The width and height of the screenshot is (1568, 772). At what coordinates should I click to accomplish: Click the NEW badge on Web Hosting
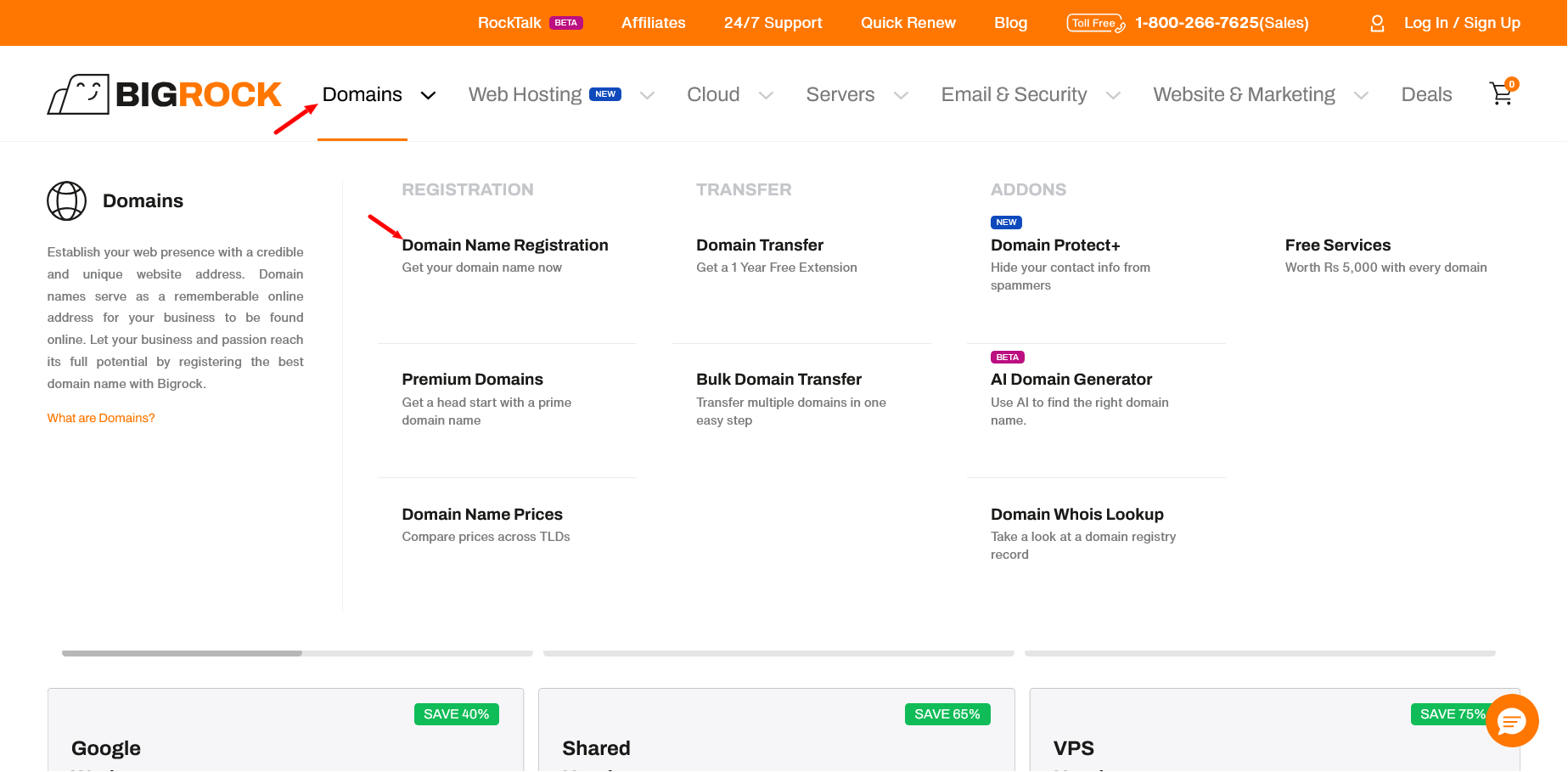pos(605,94)
